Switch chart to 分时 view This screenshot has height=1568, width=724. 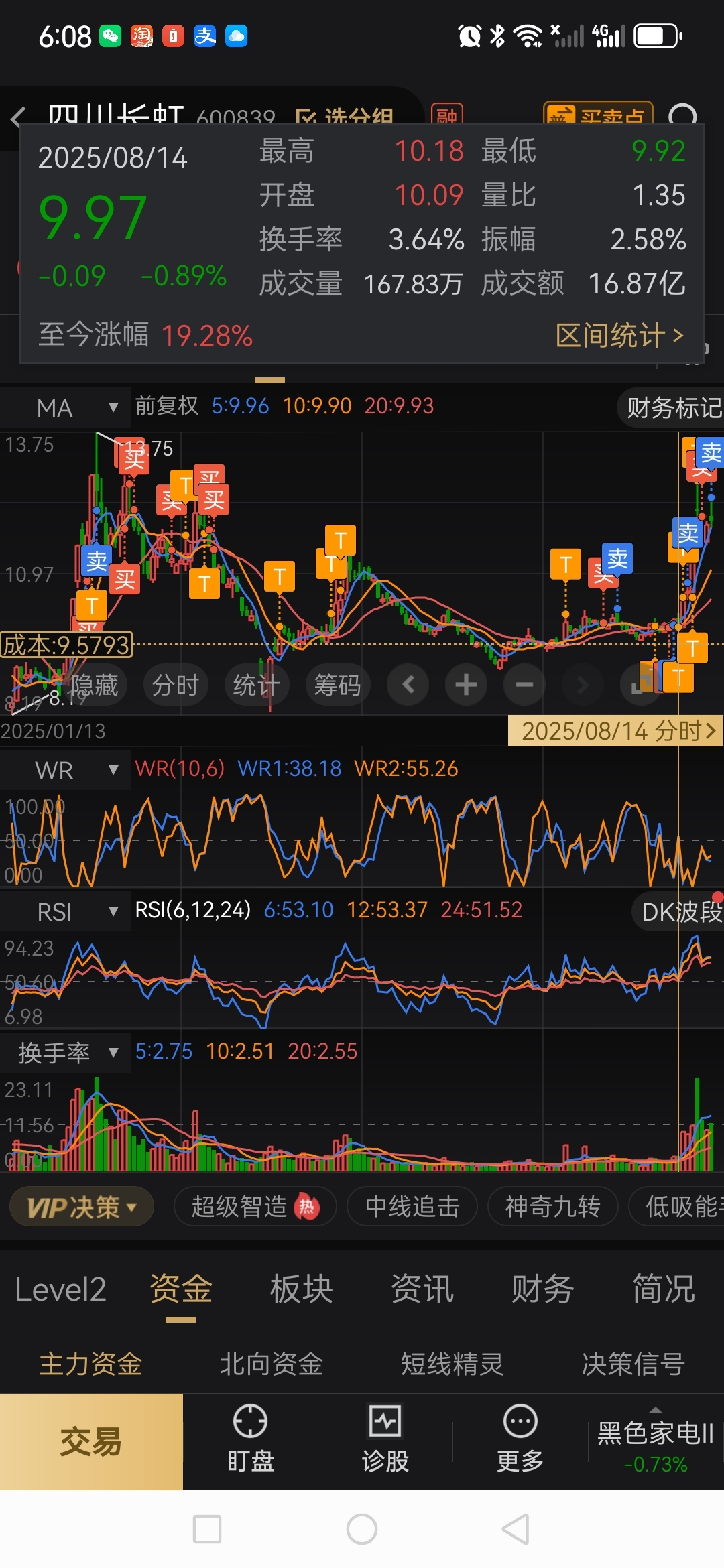click(x=176, y=685)
